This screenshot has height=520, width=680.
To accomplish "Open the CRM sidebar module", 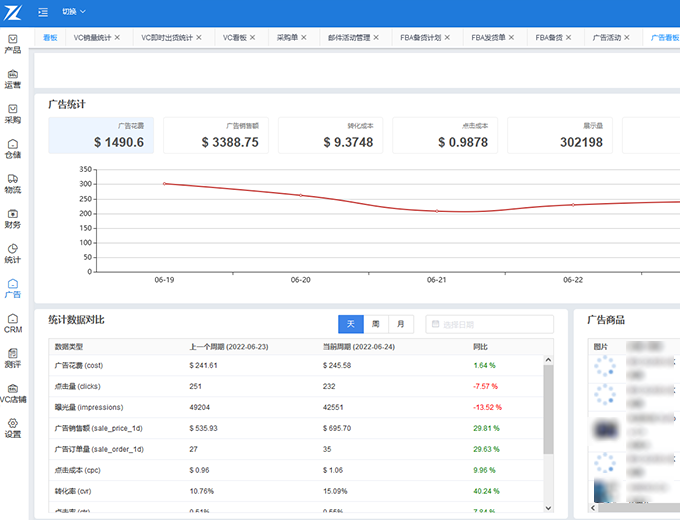I will click(12, 322).
